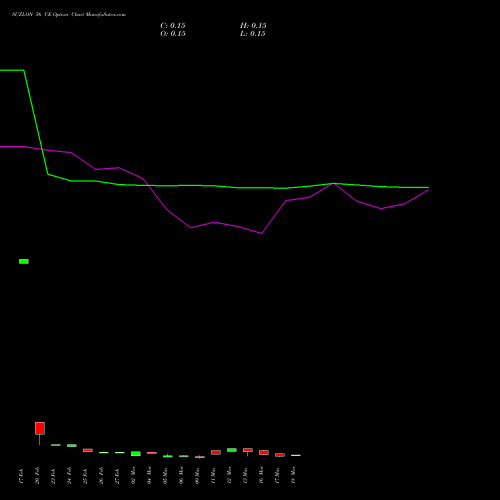Click the 05 Mar date label

(166, 476)
